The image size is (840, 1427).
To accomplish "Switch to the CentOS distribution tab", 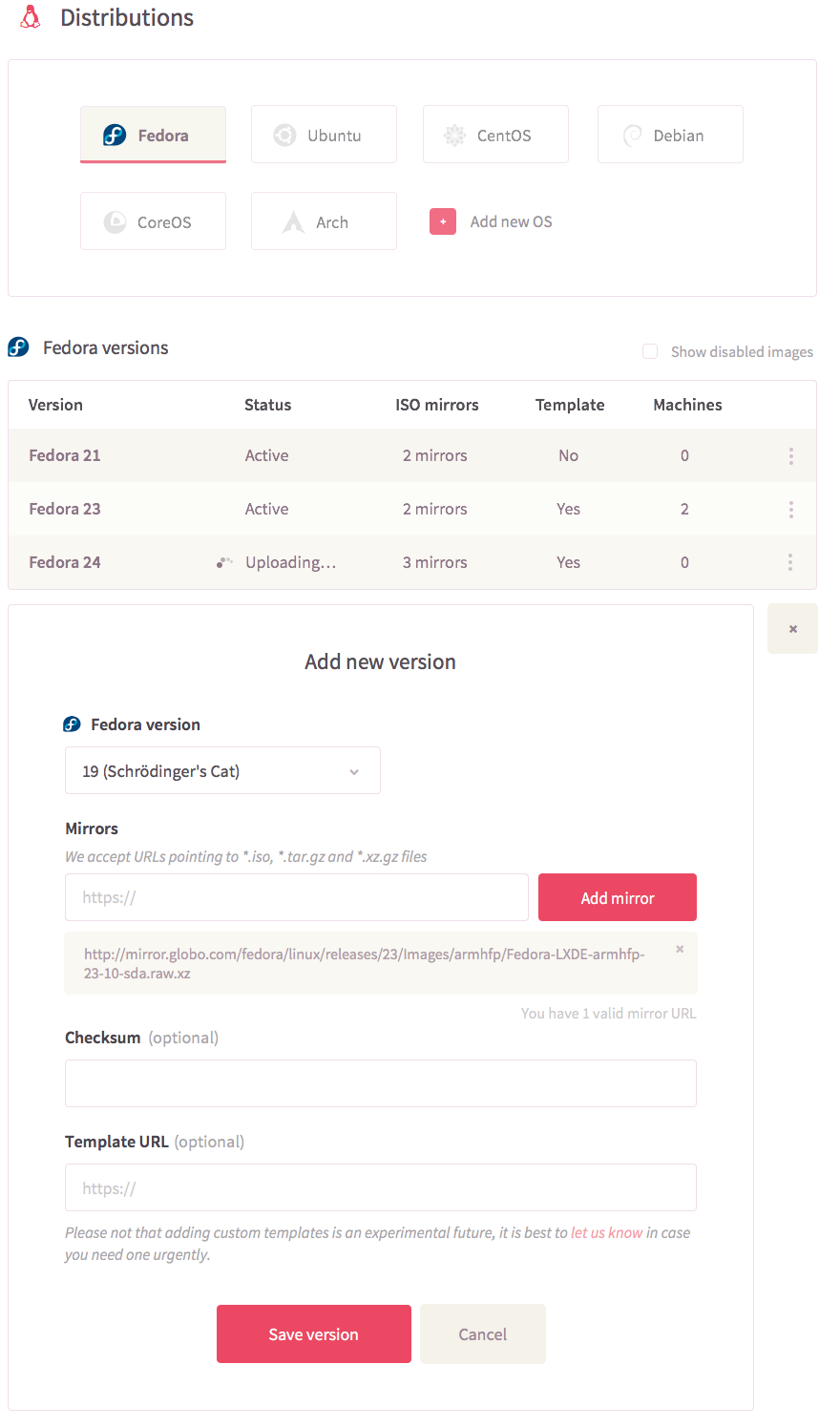I will point(495,135).
